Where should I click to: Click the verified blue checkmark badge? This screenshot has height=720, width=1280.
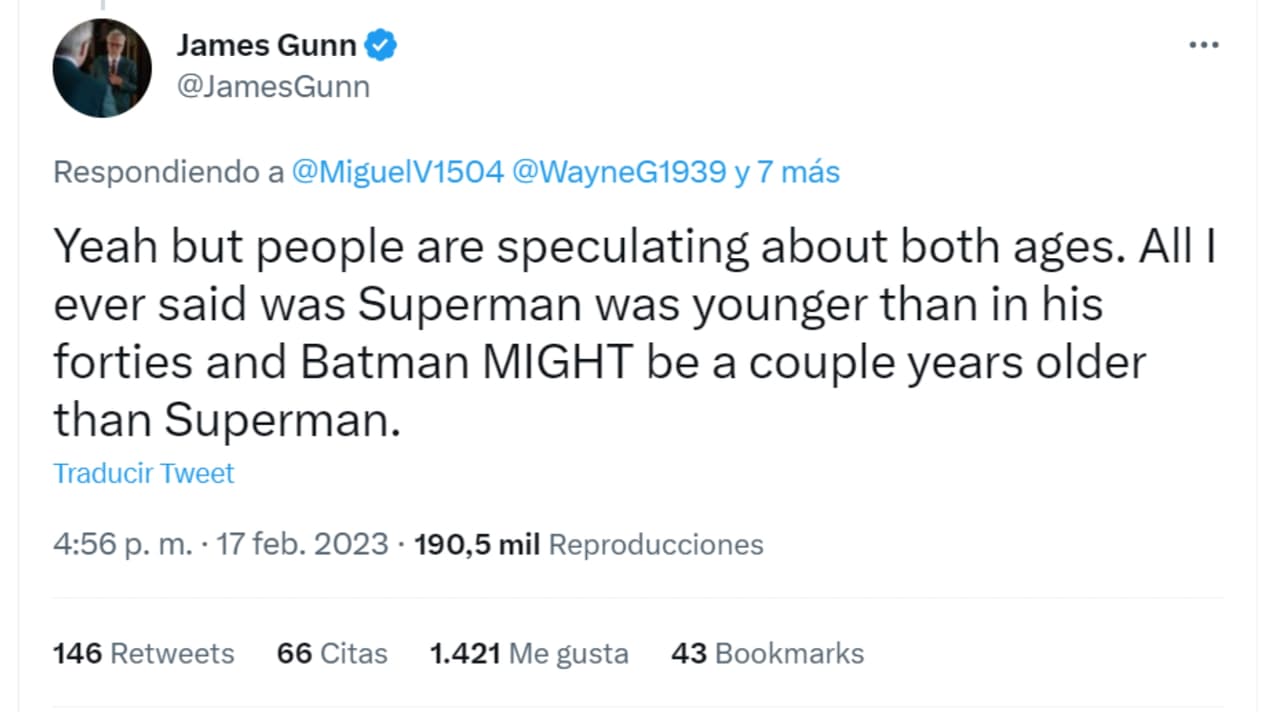382,44
